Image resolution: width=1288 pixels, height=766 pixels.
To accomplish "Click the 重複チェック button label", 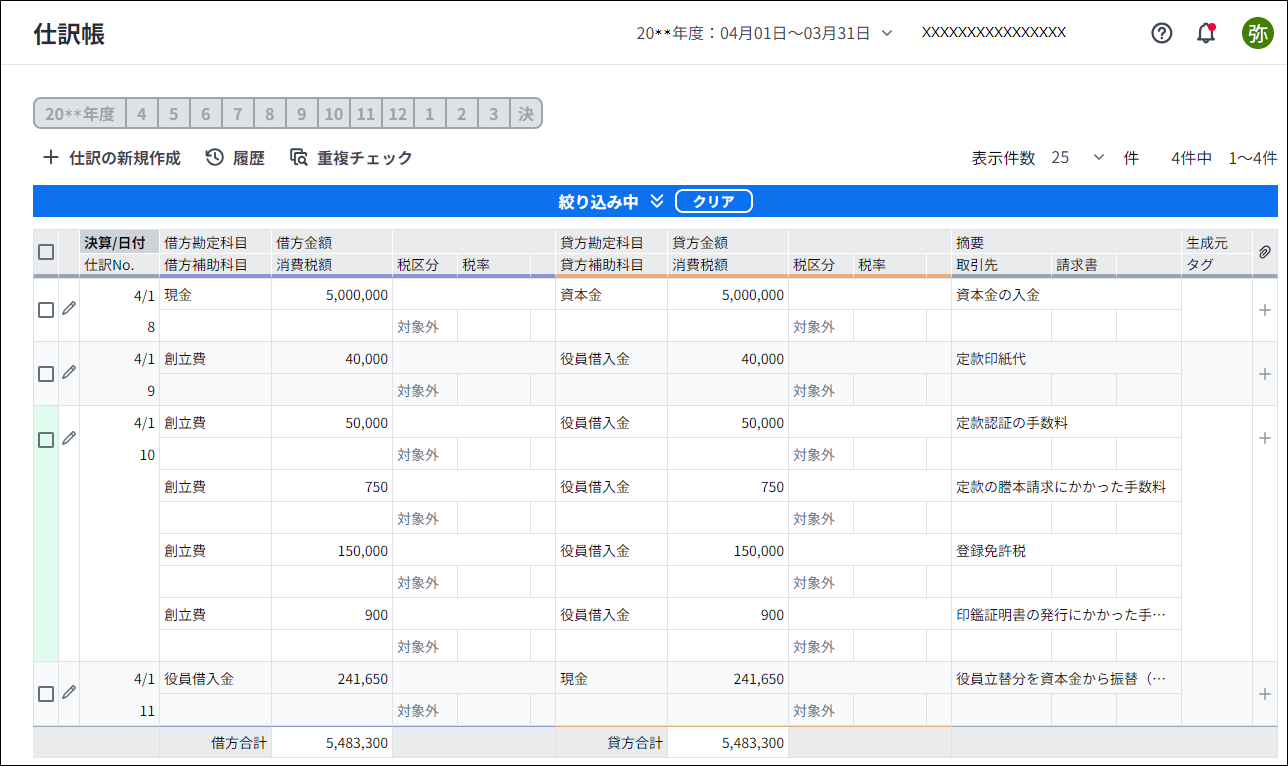I will click(365, 158).
